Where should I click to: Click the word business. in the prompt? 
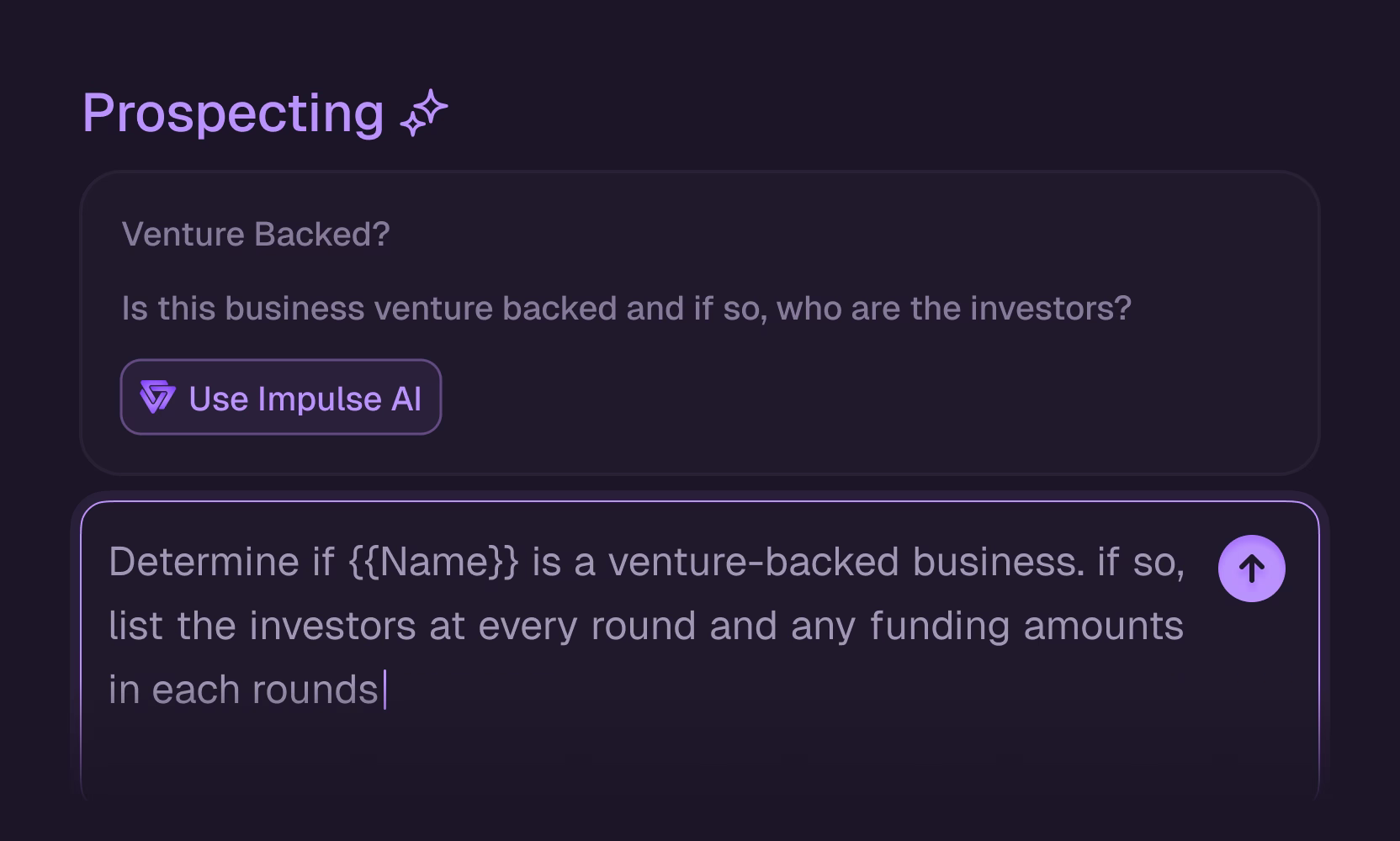tap(999, 562)
